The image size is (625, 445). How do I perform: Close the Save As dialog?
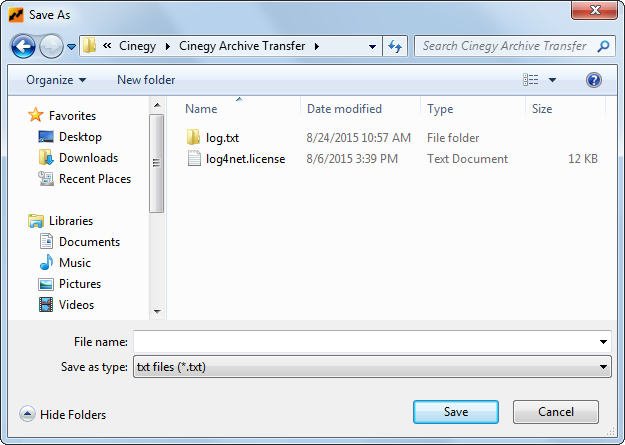click(x=594, y=10)
